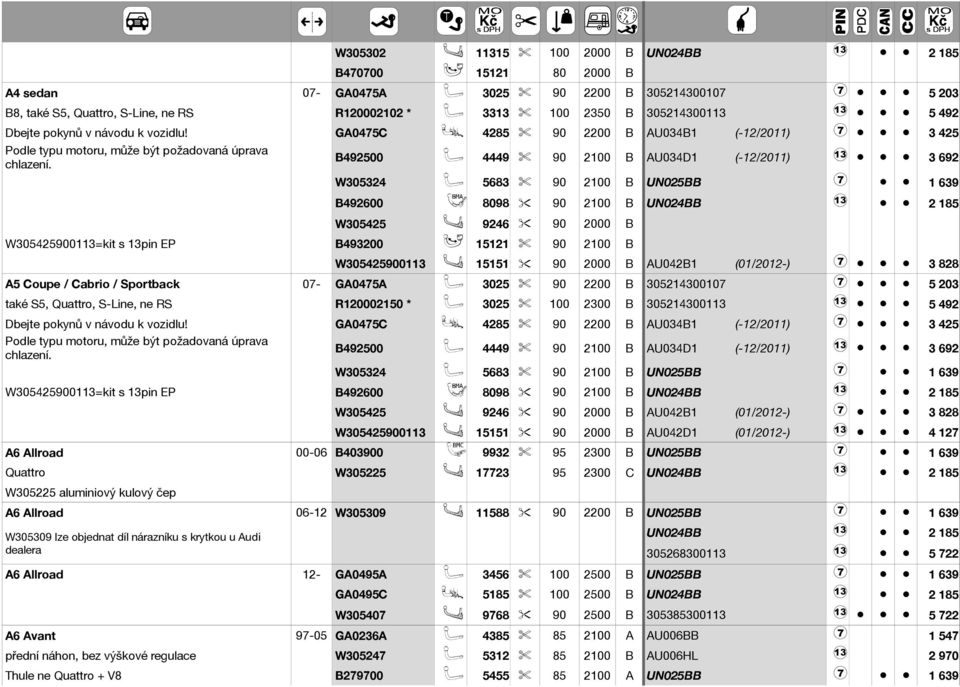Image resolution: width=960 pixels, height=687 pixels.
Task: Click wiring kit number 305385300113
Action: [686, 615]
